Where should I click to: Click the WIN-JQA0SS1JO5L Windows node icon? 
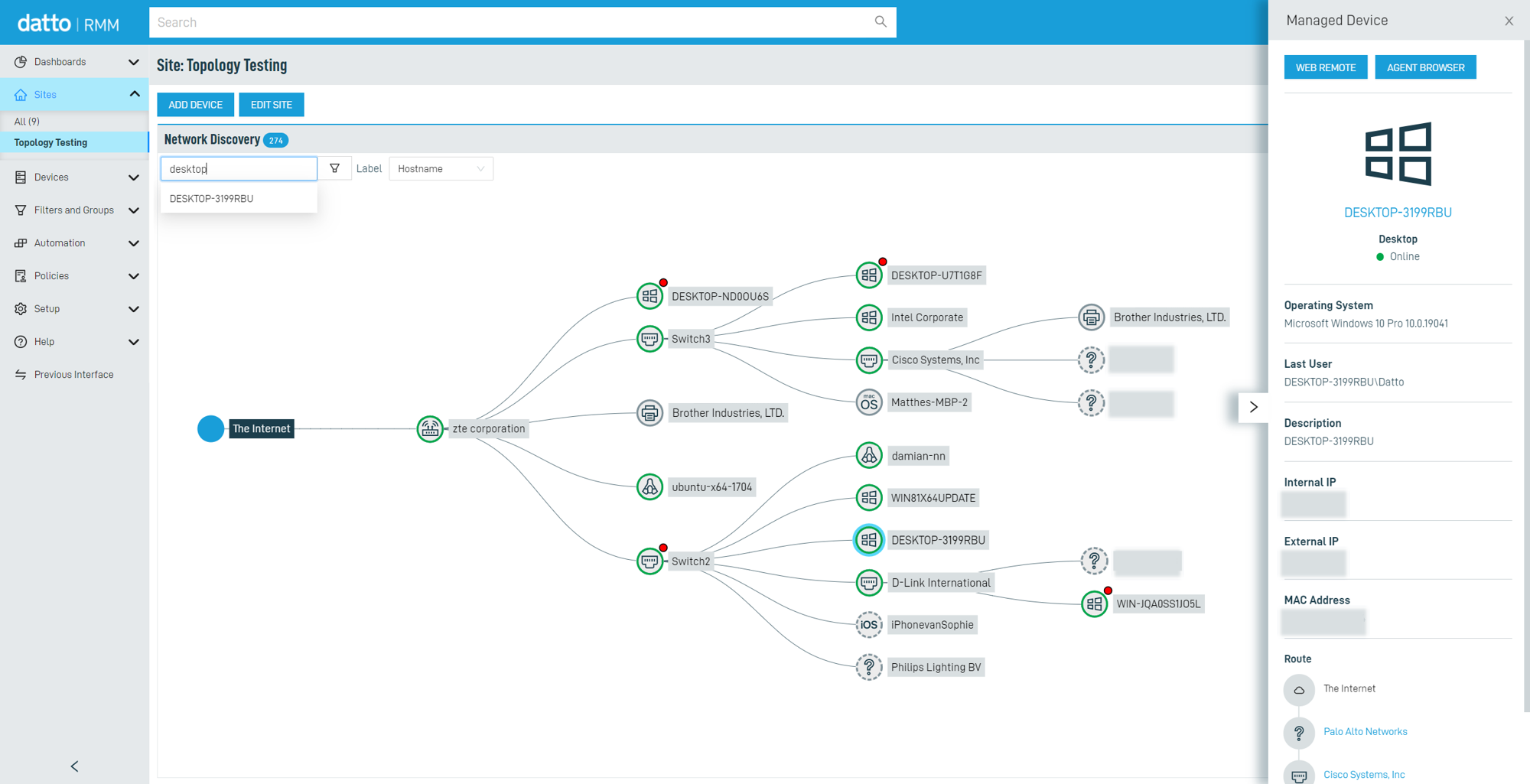point(1094,603)
